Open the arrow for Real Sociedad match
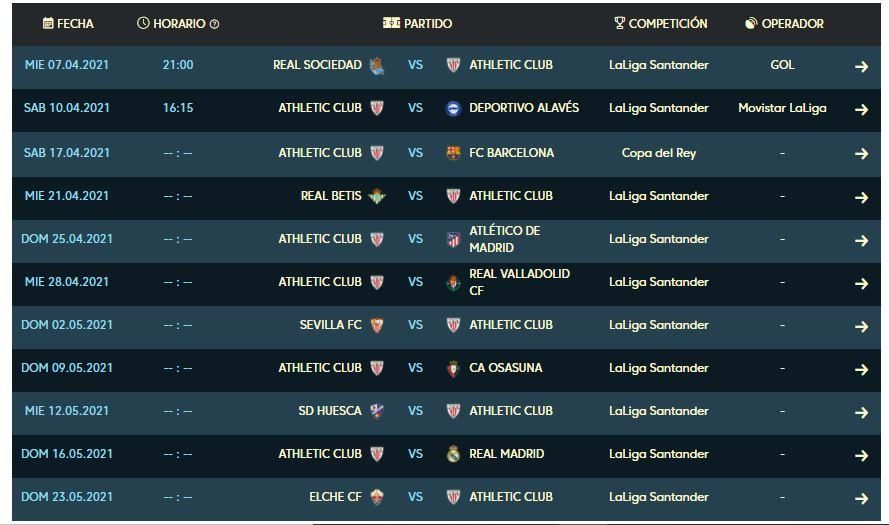Screen dimensions: 889x525 pos(861,67)
